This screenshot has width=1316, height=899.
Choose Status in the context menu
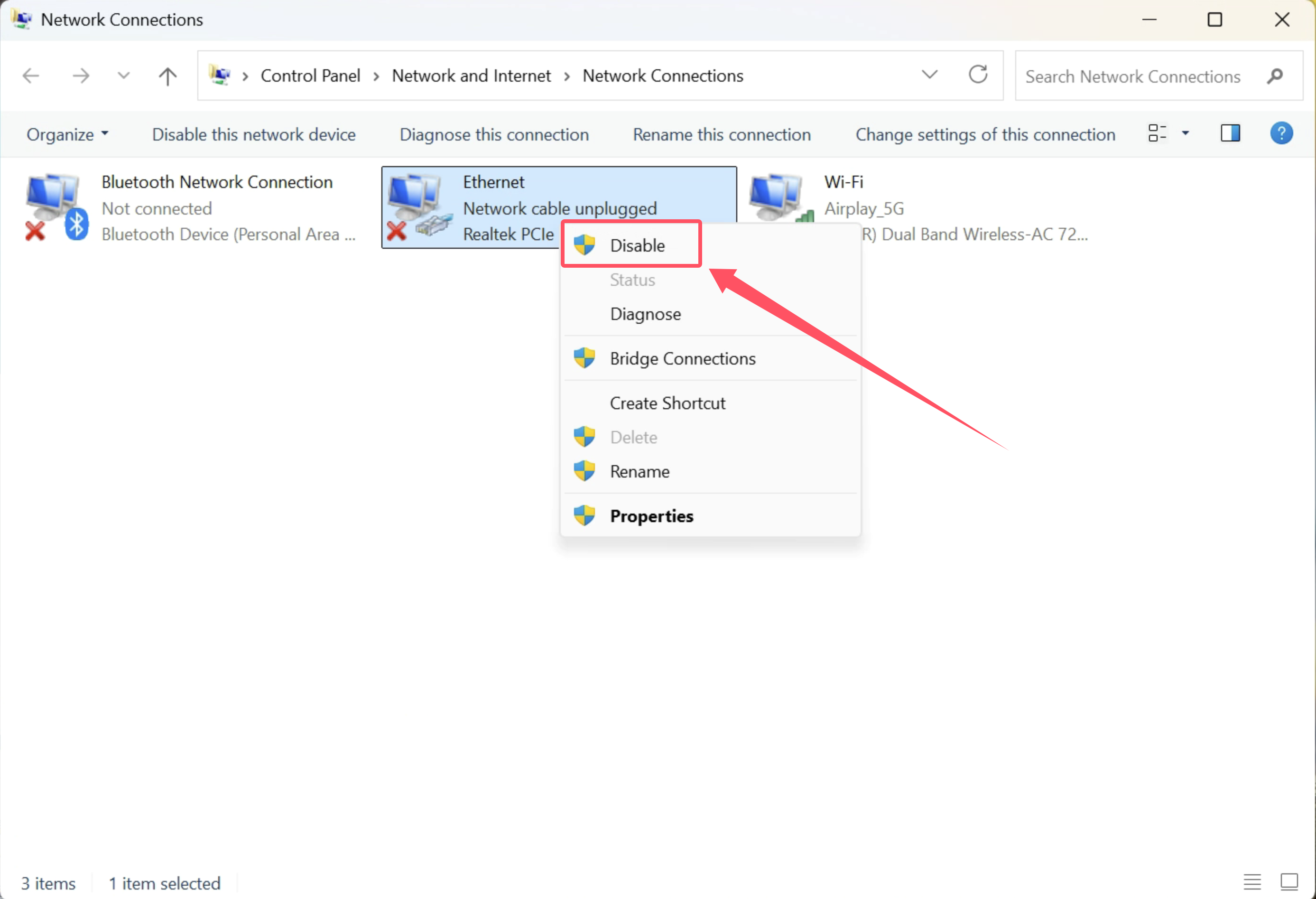(x=710, y=280)
